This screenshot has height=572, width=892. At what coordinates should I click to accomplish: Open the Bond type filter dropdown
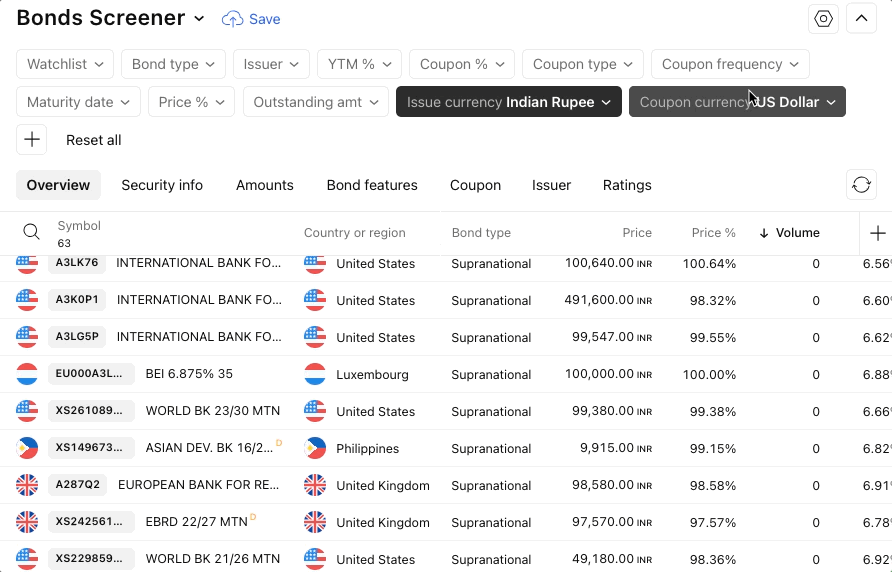(173, 64)
